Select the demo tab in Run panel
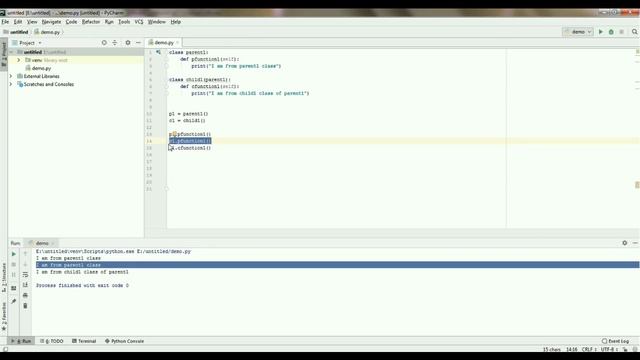This screenshot has width=640, height=360. [41, 243]
